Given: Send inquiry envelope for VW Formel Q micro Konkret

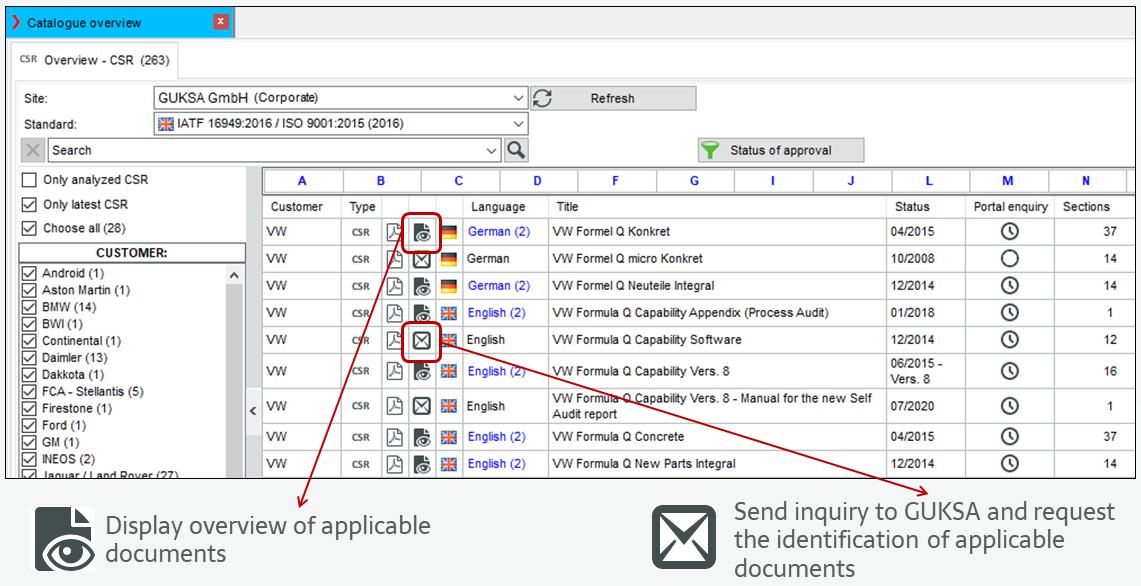Looking at the screenshot, I should point(422,259).
